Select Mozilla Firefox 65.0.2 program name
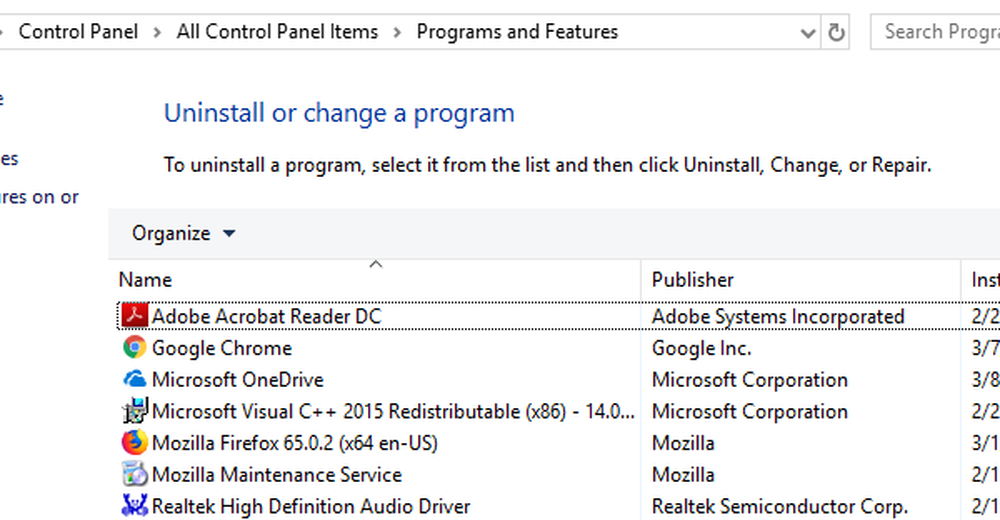1000x520 pixels. 294,443
